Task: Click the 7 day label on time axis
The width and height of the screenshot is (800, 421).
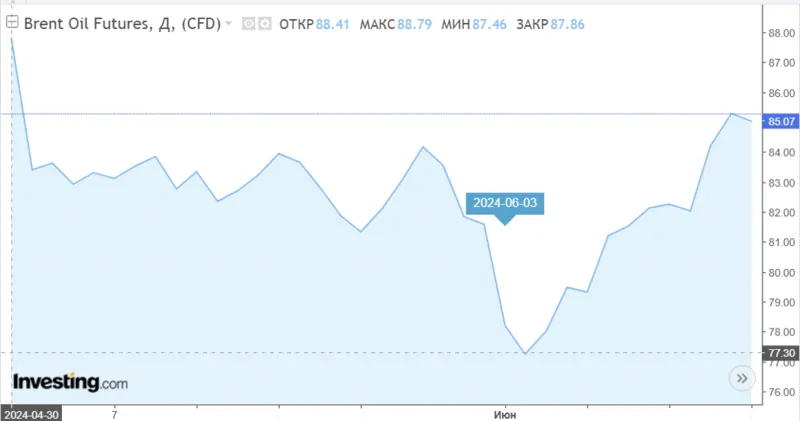Action: coord(115,413)
